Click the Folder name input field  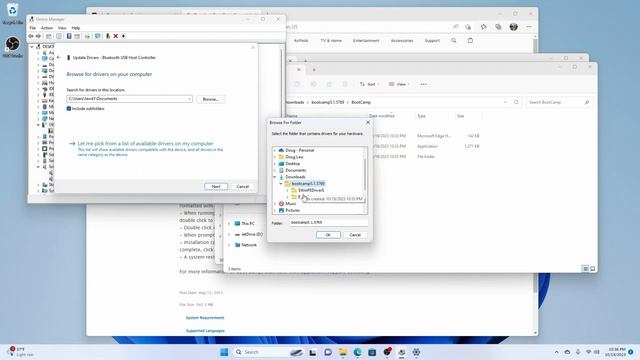coord(328,222)
